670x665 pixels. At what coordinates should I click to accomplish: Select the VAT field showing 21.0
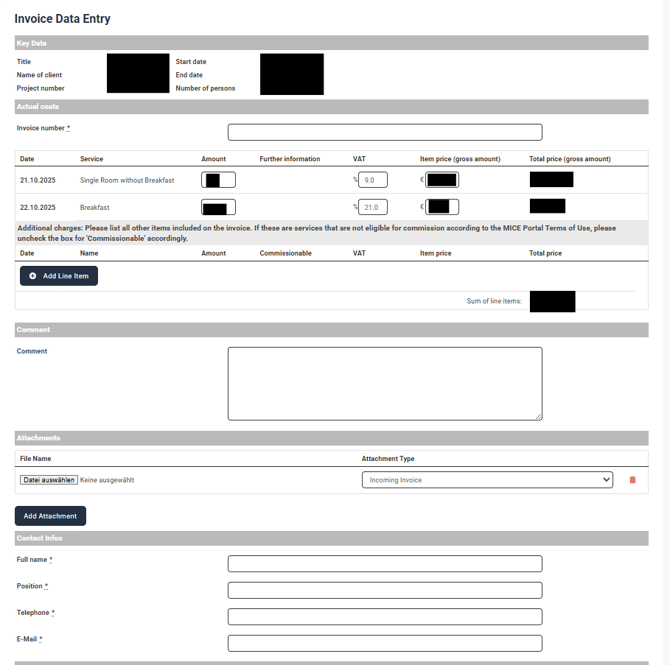tap(372, 207)
